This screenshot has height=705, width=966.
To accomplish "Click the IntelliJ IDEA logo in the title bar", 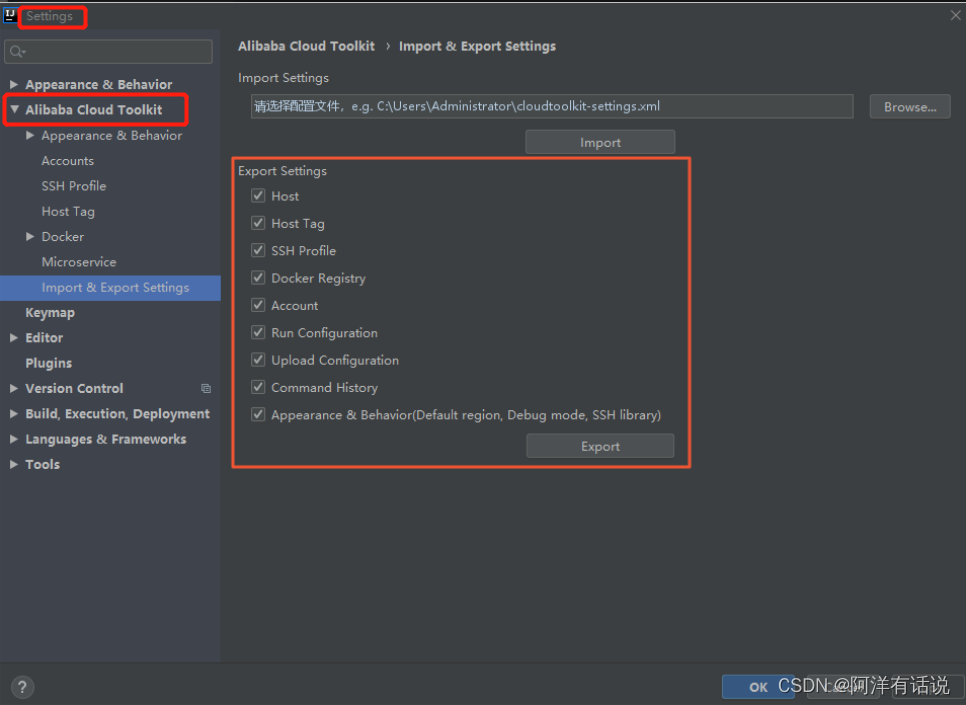I will click(x=9, y=16).
